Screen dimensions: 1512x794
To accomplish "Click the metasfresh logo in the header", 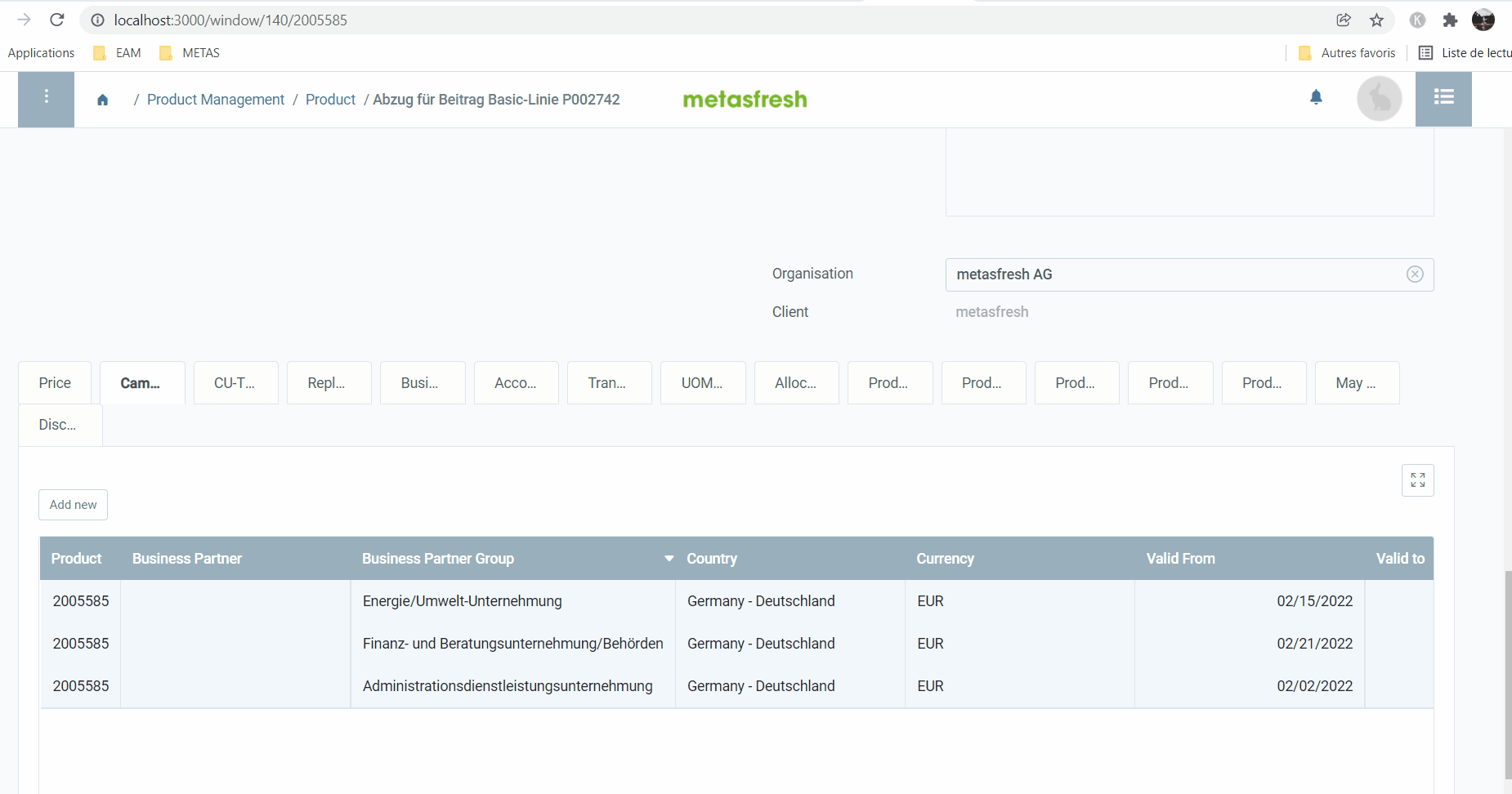I will 744,99.
